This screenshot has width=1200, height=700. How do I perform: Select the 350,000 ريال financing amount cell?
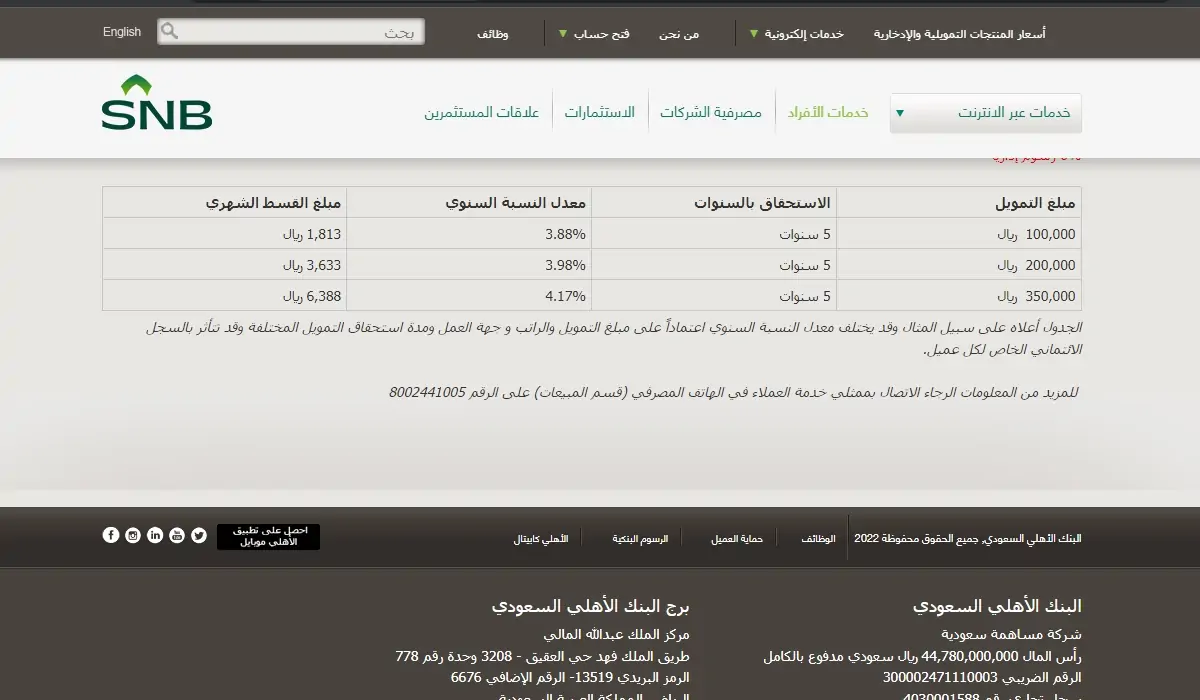(x=959, y=296)
